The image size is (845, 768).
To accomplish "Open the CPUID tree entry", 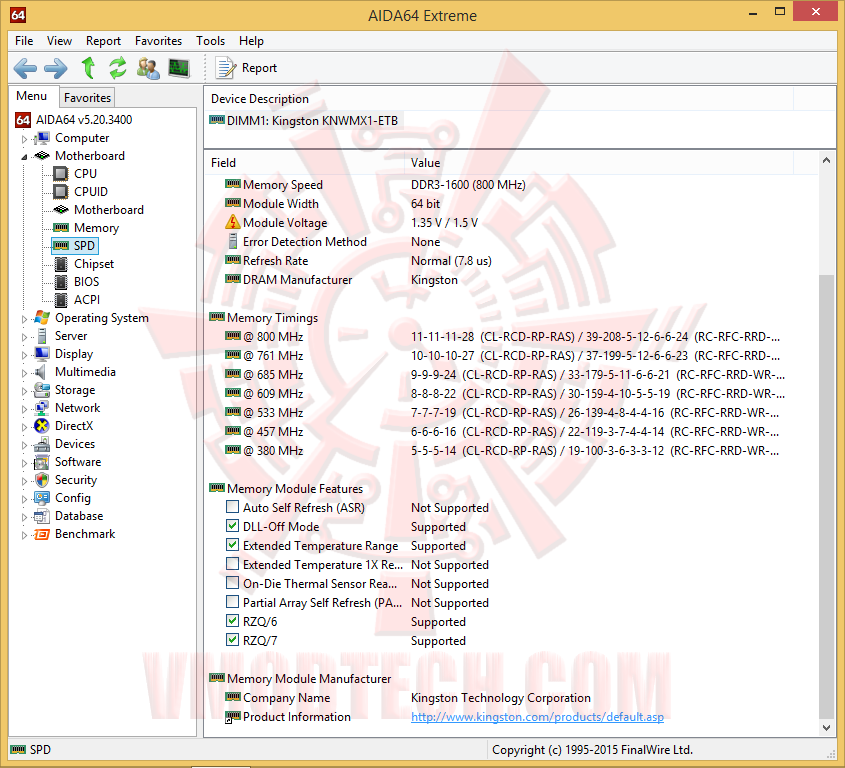I will [91, 192].
